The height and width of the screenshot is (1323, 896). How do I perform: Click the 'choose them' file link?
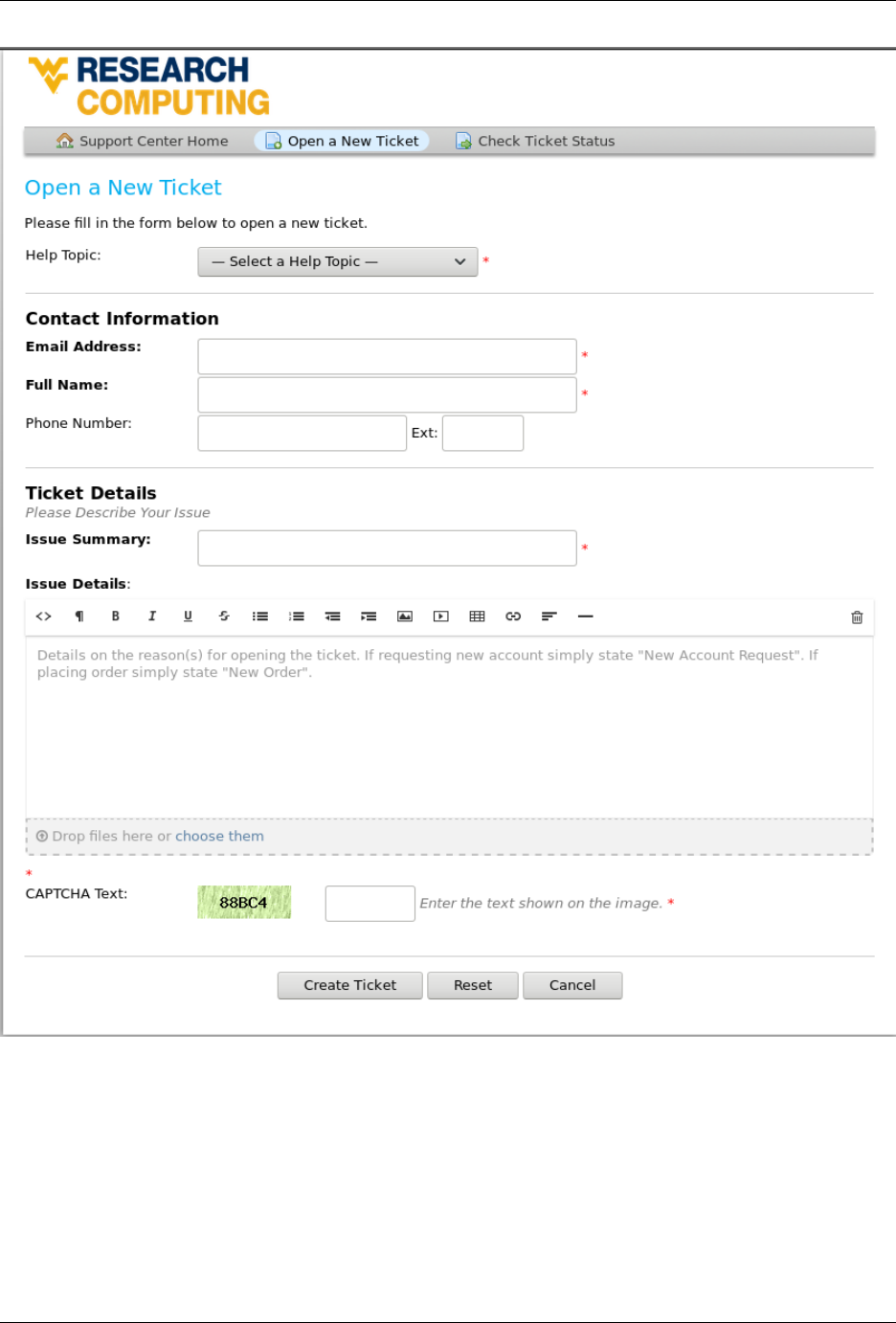tap(219, 836)
